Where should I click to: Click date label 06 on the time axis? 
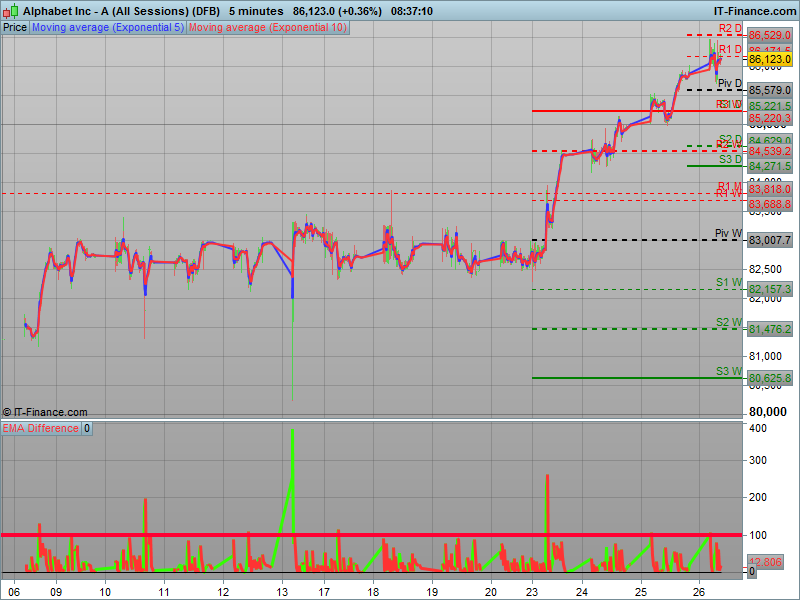(14, 592)
